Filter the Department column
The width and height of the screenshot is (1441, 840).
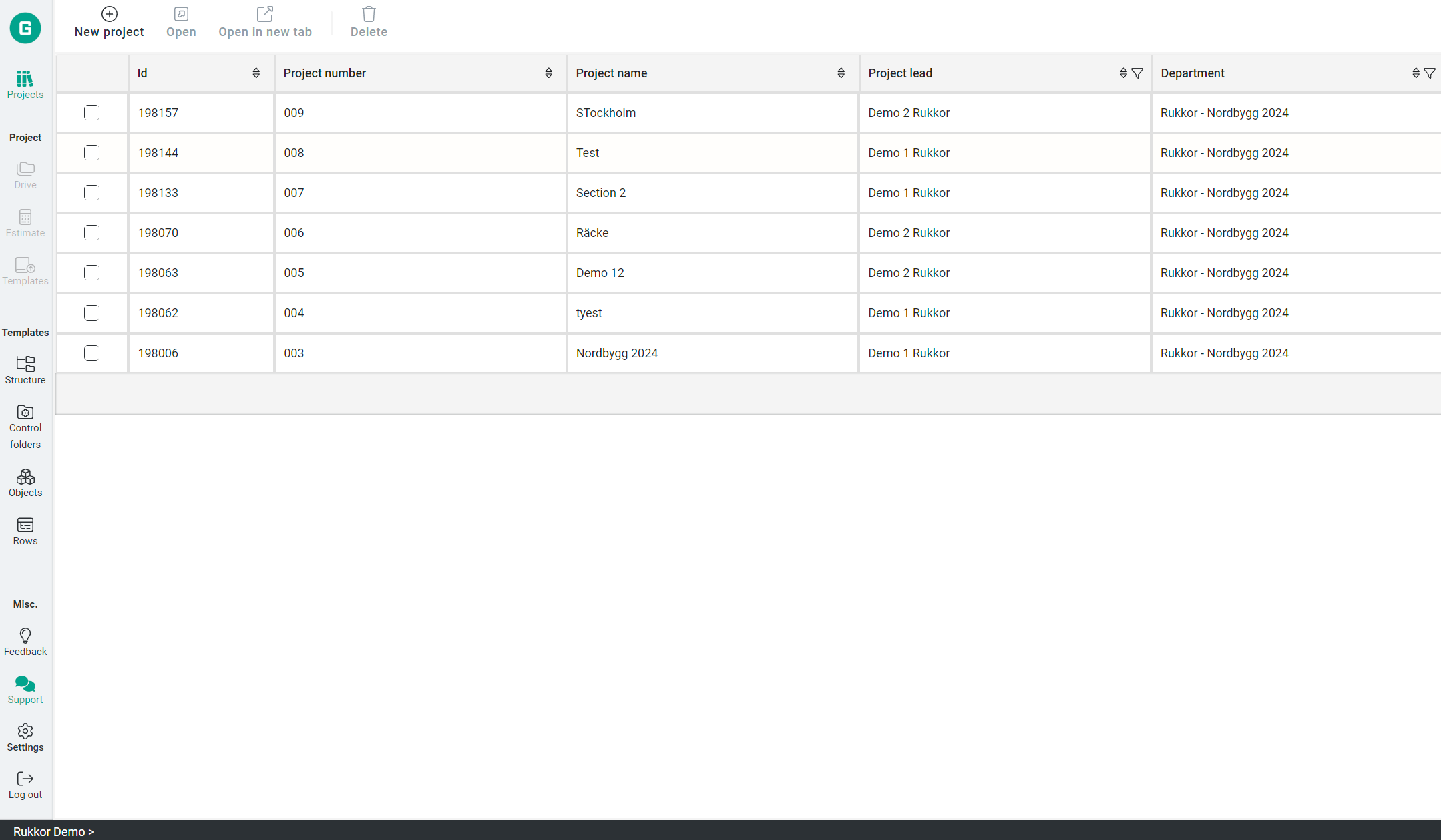click(x=1430, y=73)
